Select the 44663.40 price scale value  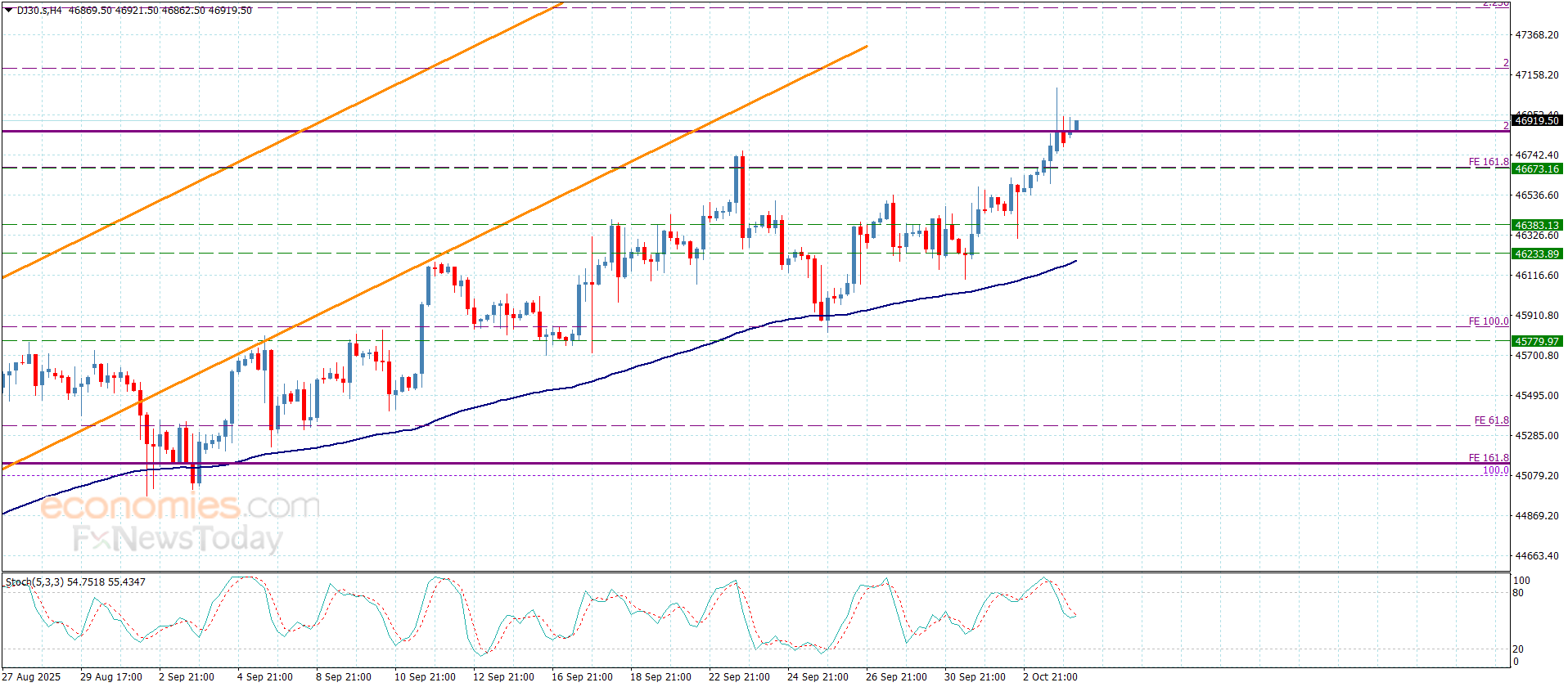coord(1537,555)
